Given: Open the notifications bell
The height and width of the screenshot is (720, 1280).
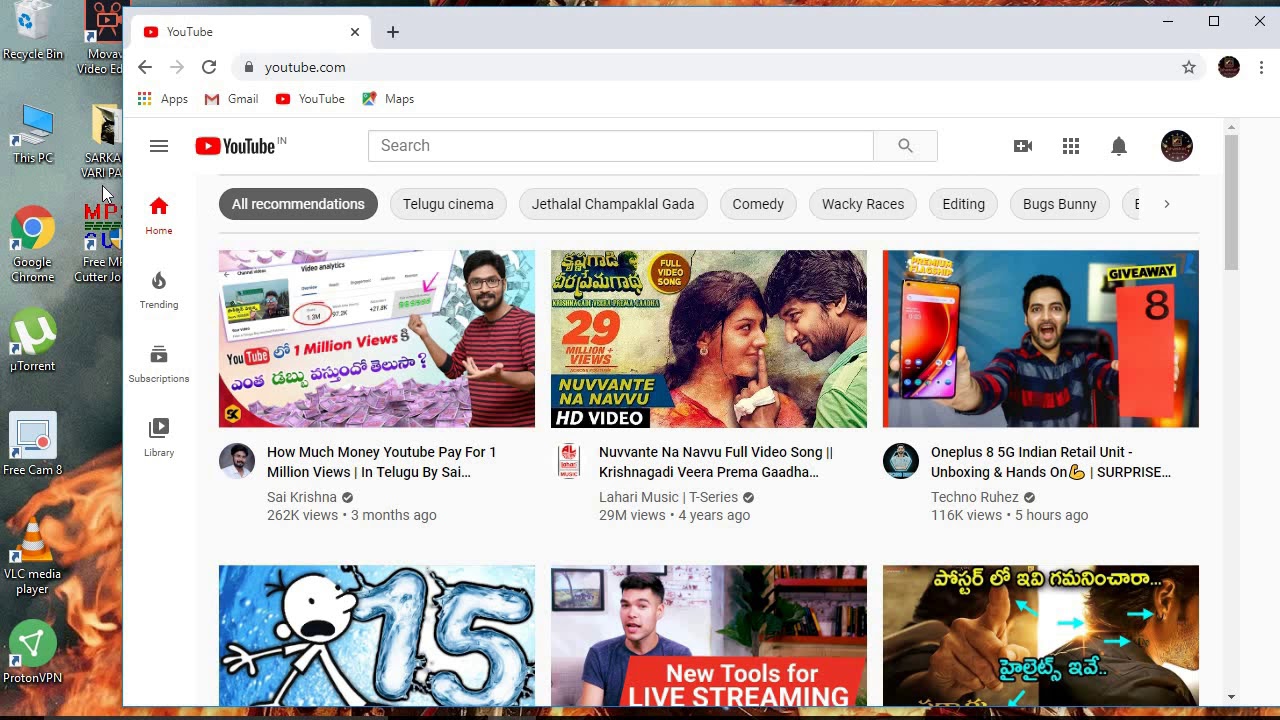Looking at the screenshot, I should (x=1119, y=146).
